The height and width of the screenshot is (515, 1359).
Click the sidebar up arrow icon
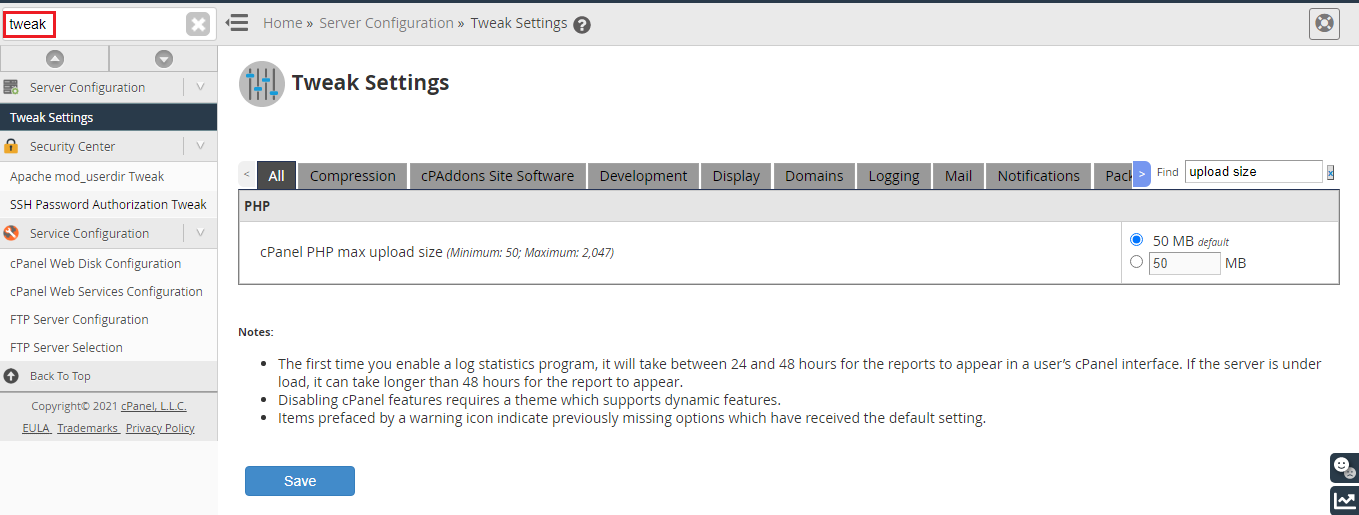tap(55, 59)
